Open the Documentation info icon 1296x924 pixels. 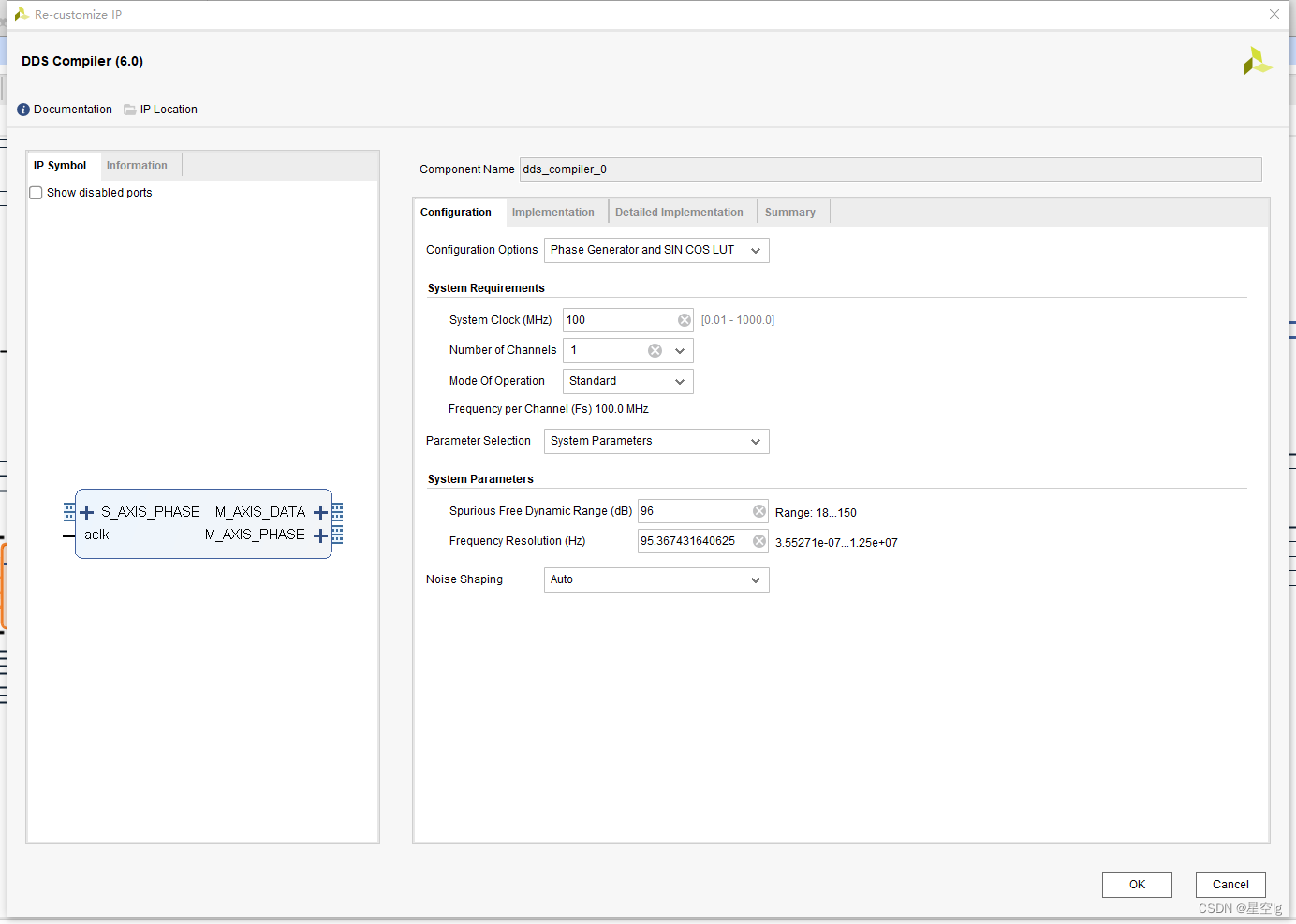coord(23,110)
